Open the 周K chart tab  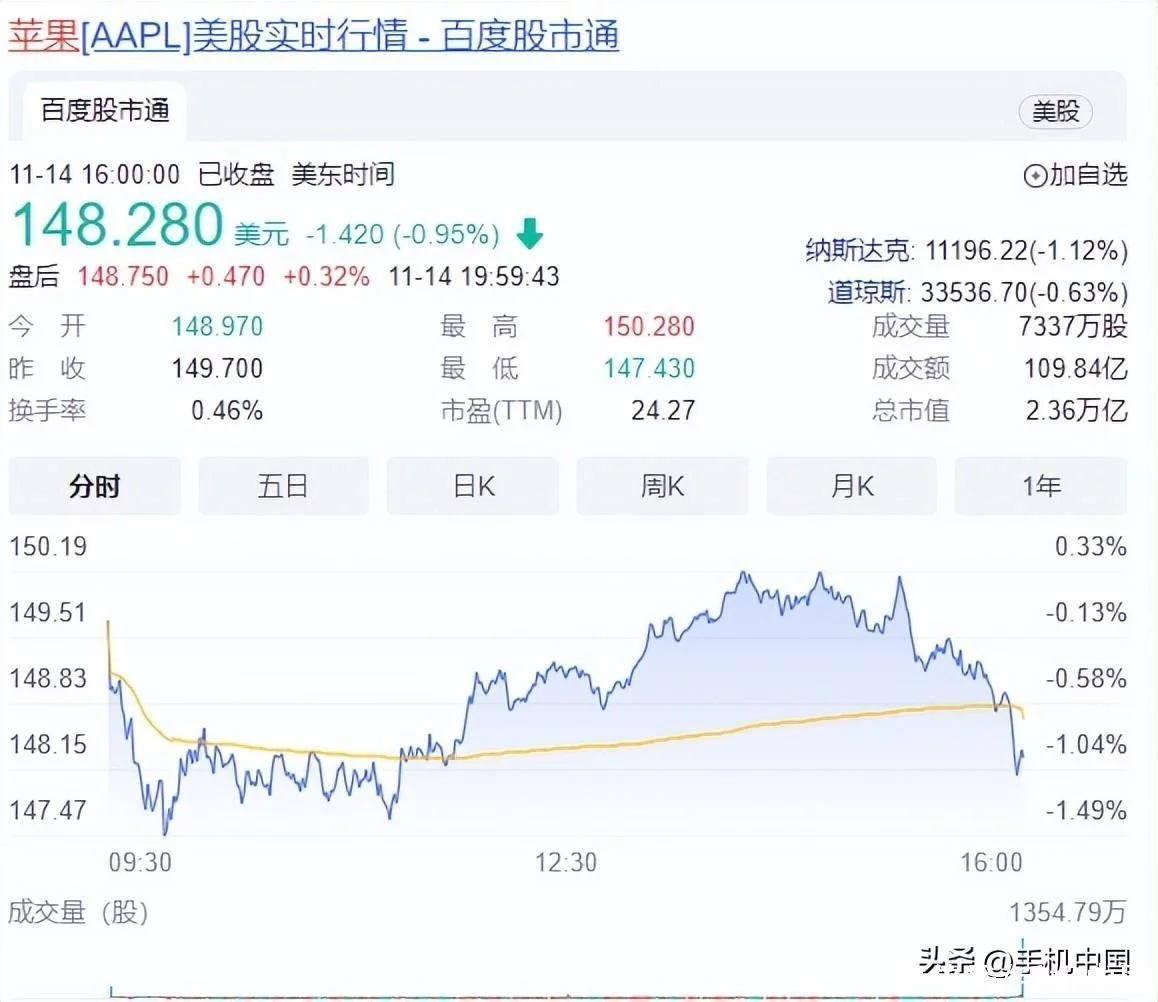662,486
